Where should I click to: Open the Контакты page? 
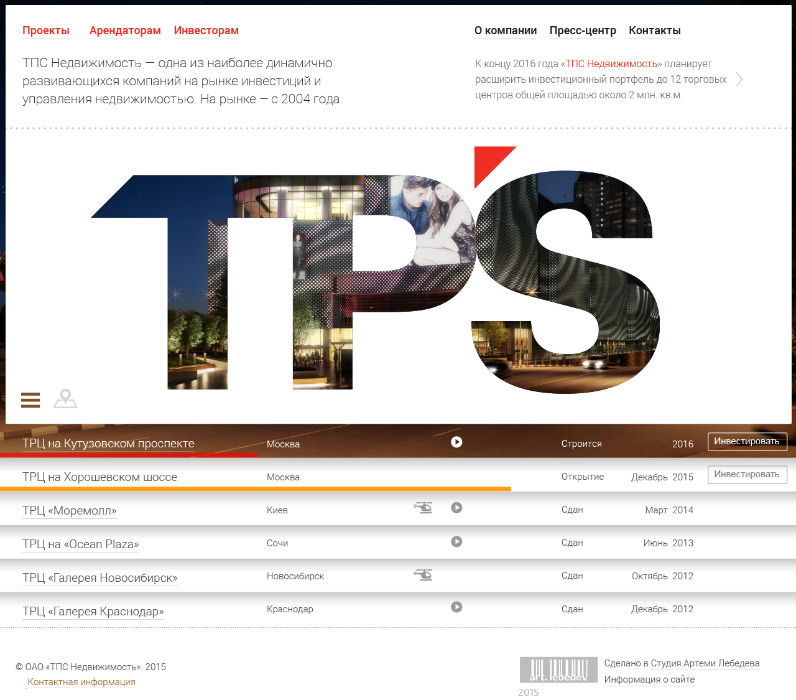click(654, 31)
